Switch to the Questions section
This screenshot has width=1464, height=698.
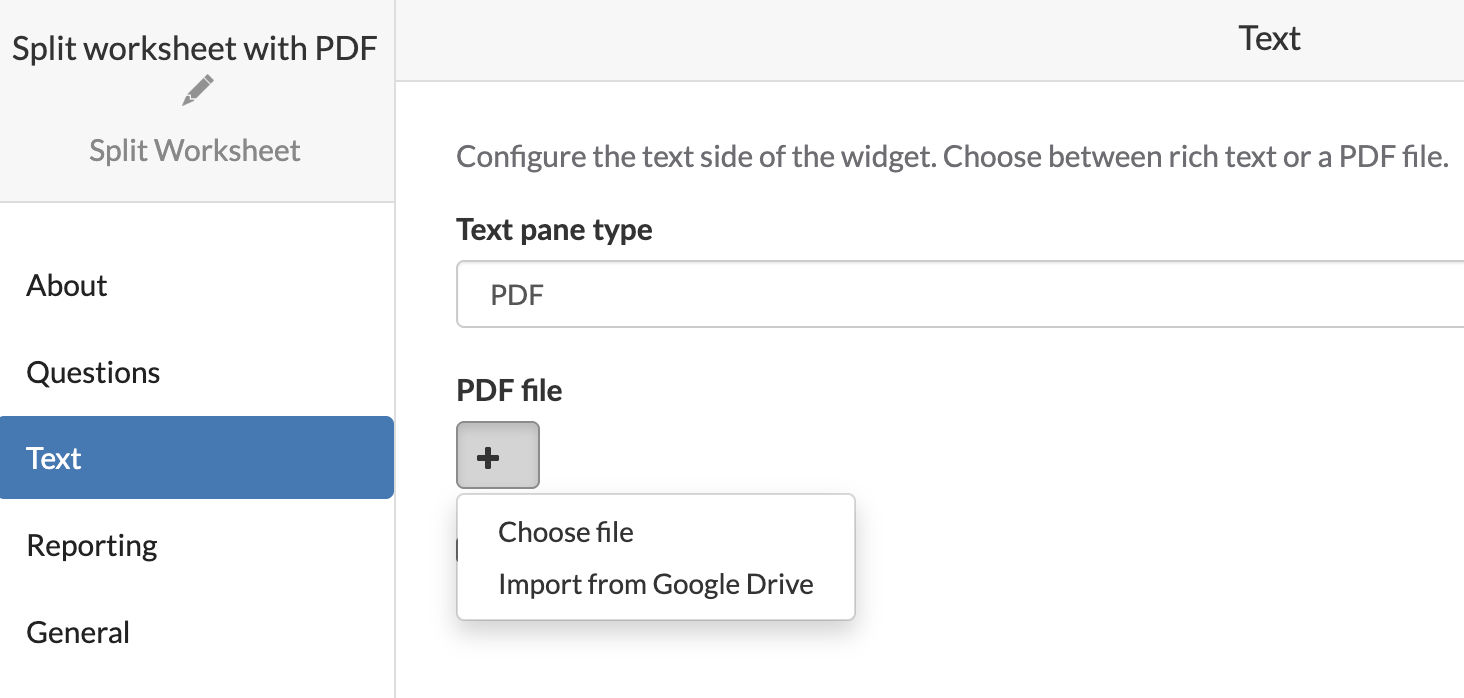[93, 372]
